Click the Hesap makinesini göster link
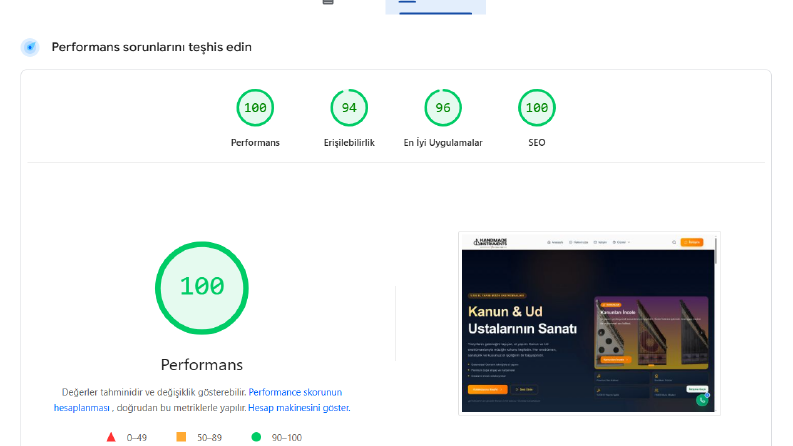The image size is (793, 446). pos(299,408)
